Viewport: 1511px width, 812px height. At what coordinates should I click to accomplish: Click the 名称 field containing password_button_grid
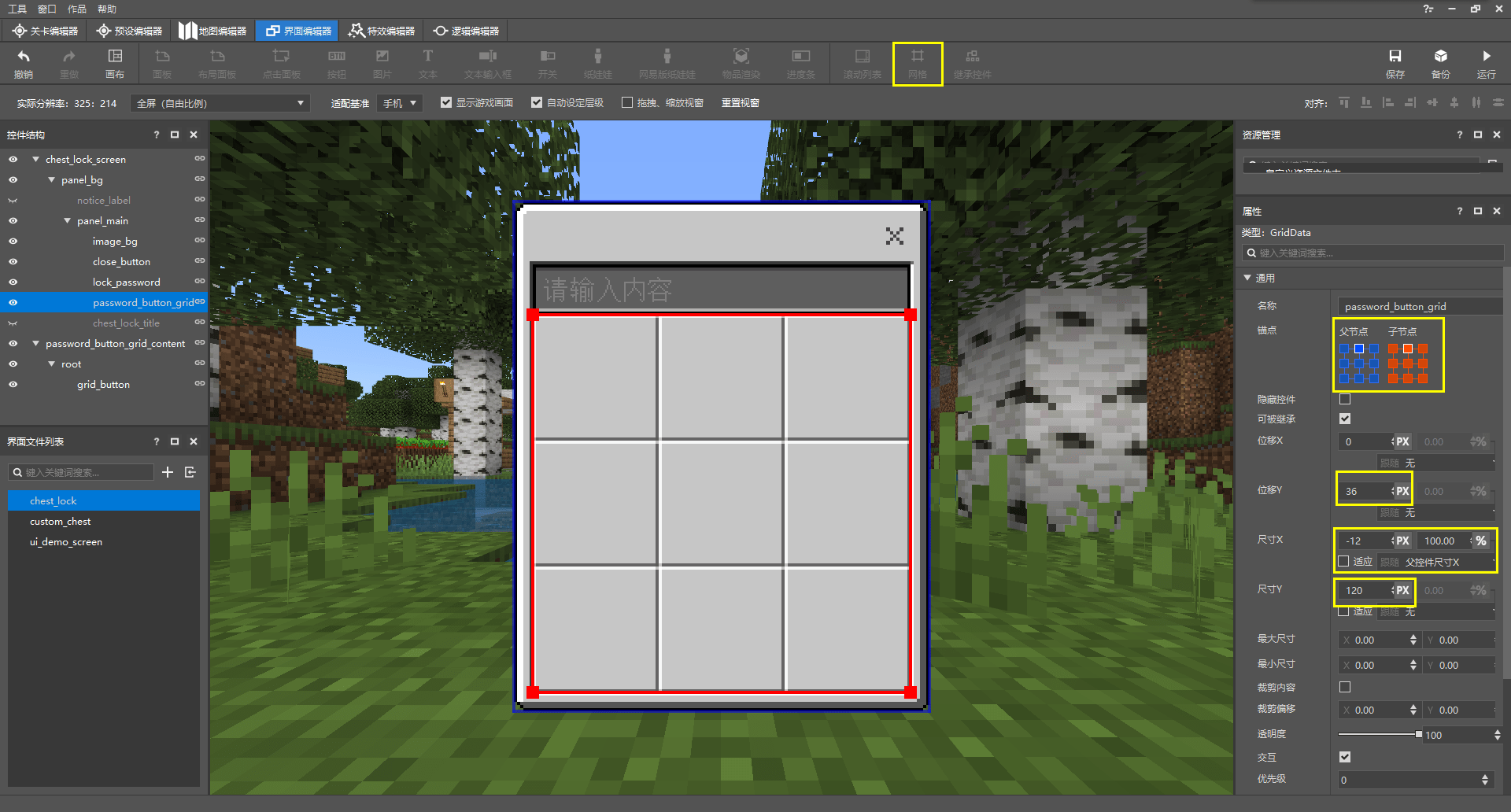pyautogui.click(x=1420, y=306)
